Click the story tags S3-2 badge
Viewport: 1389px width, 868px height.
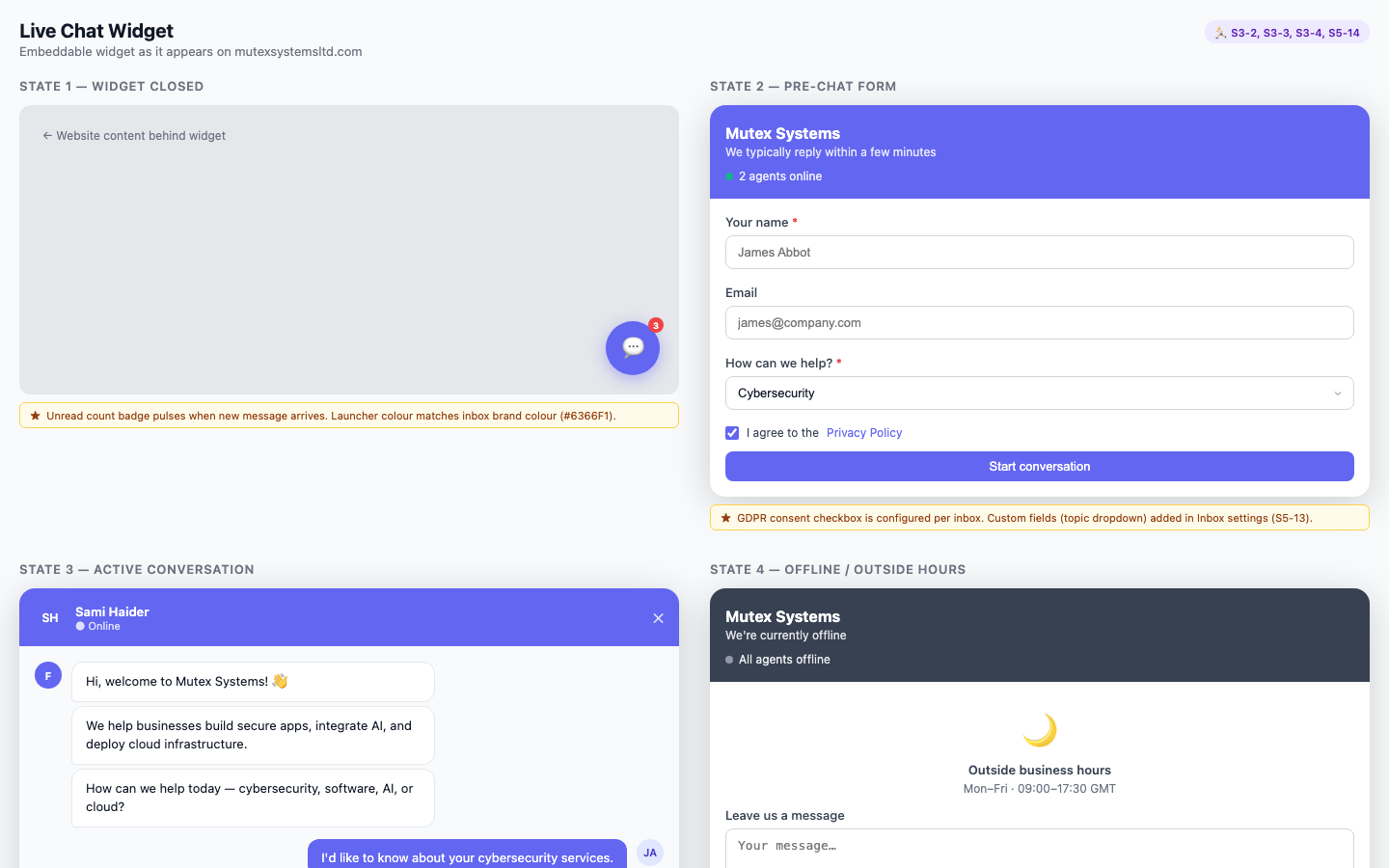[x=1287, y=33]
